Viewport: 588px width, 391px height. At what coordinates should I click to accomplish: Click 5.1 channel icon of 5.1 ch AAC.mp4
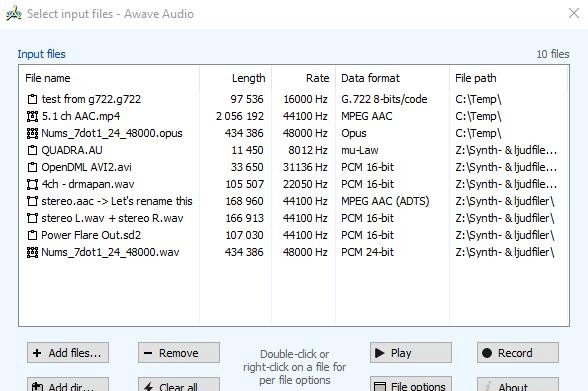(x=32, y=116)
